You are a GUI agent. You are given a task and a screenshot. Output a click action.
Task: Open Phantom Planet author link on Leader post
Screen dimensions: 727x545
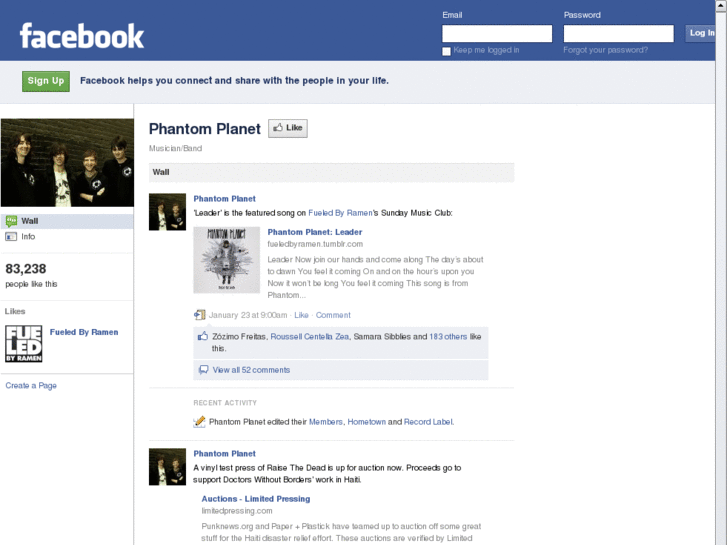pos(224,199)
